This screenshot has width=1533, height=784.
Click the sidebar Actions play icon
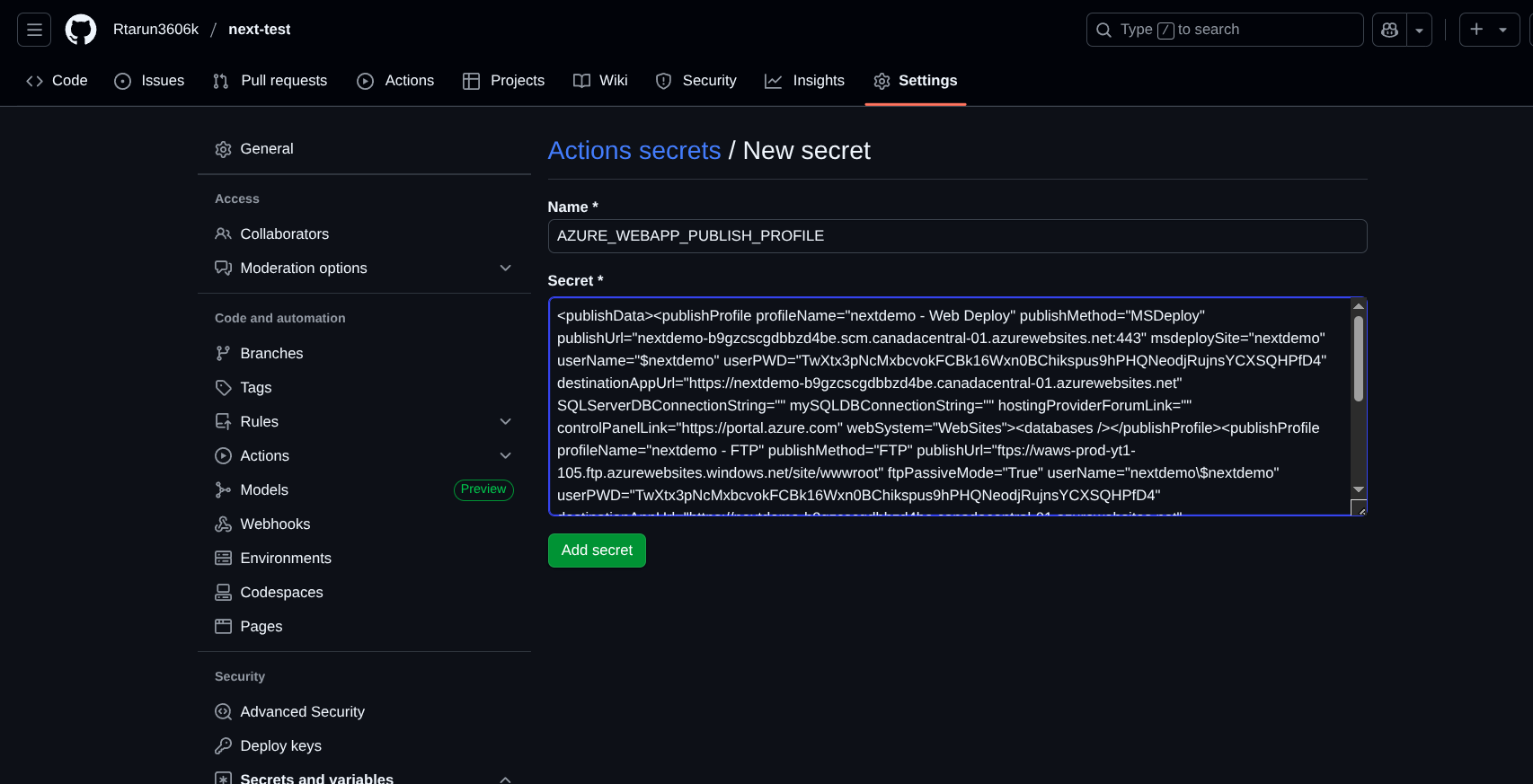[x=224, y=456]
